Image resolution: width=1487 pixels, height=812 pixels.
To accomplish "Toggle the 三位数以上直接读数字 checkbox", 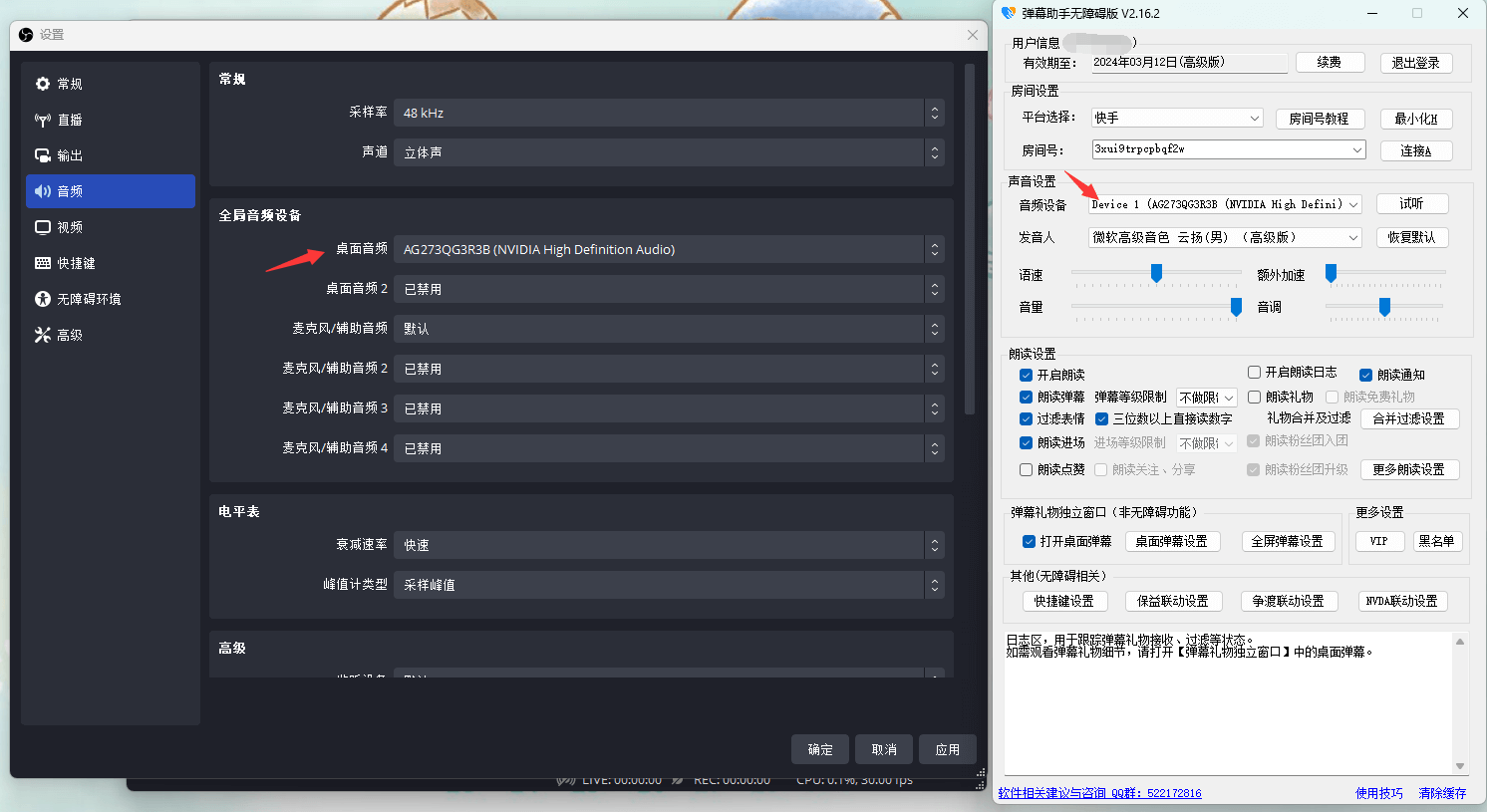I will [x=1101, y=419].
